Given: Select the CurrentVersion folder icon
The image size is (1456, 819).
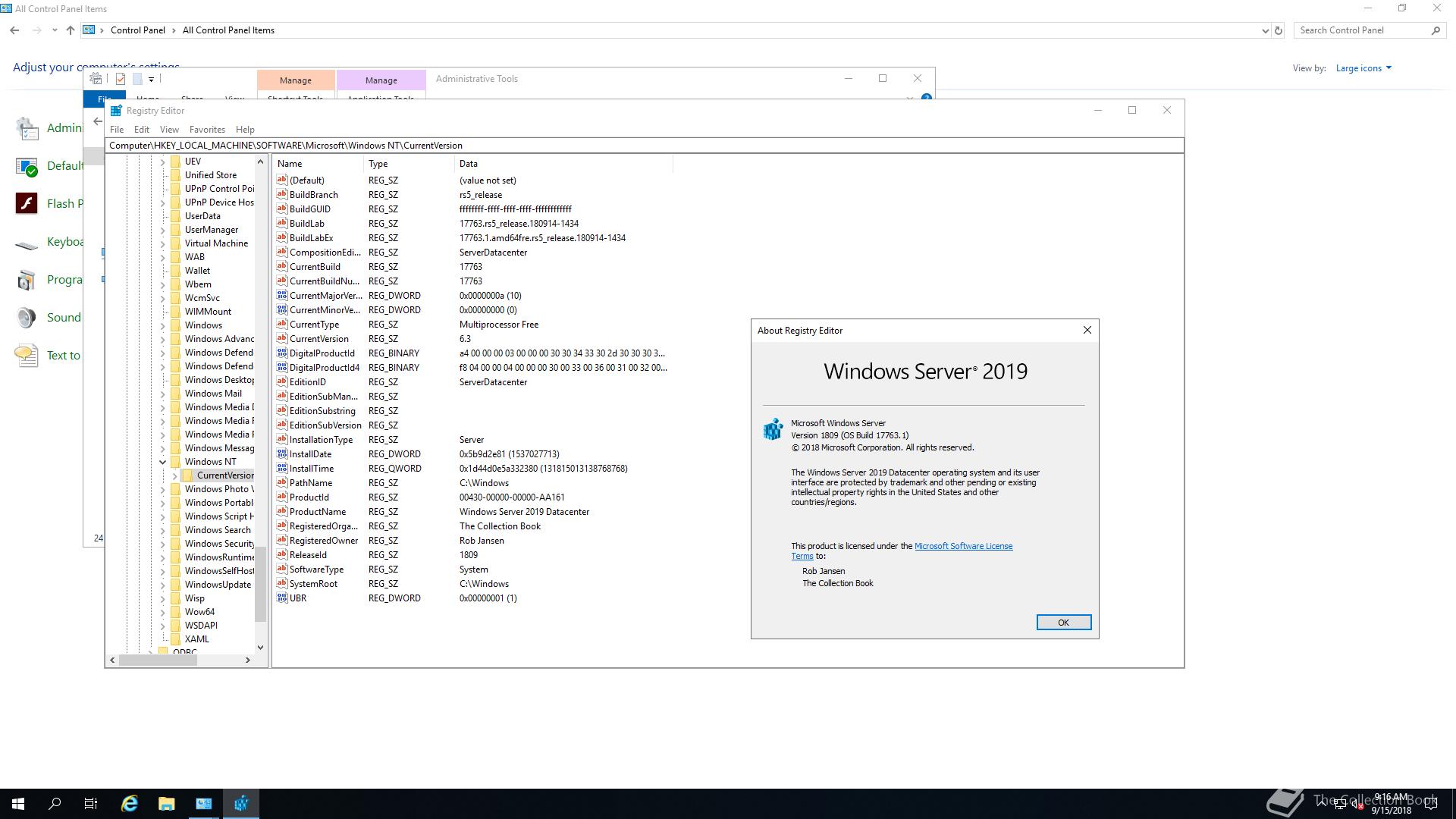Looking at the screenshot, I should (188, 475).
